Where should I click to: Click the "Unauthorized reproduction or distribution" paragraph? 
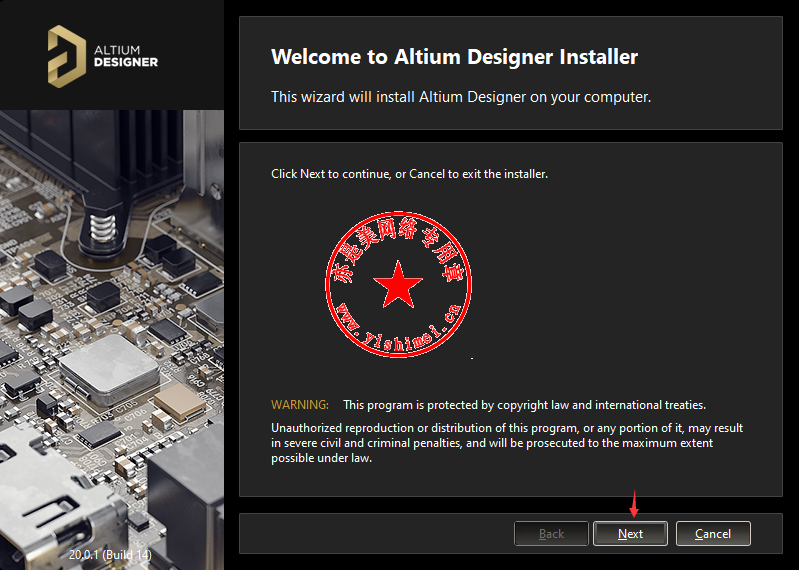pos(507,443)
